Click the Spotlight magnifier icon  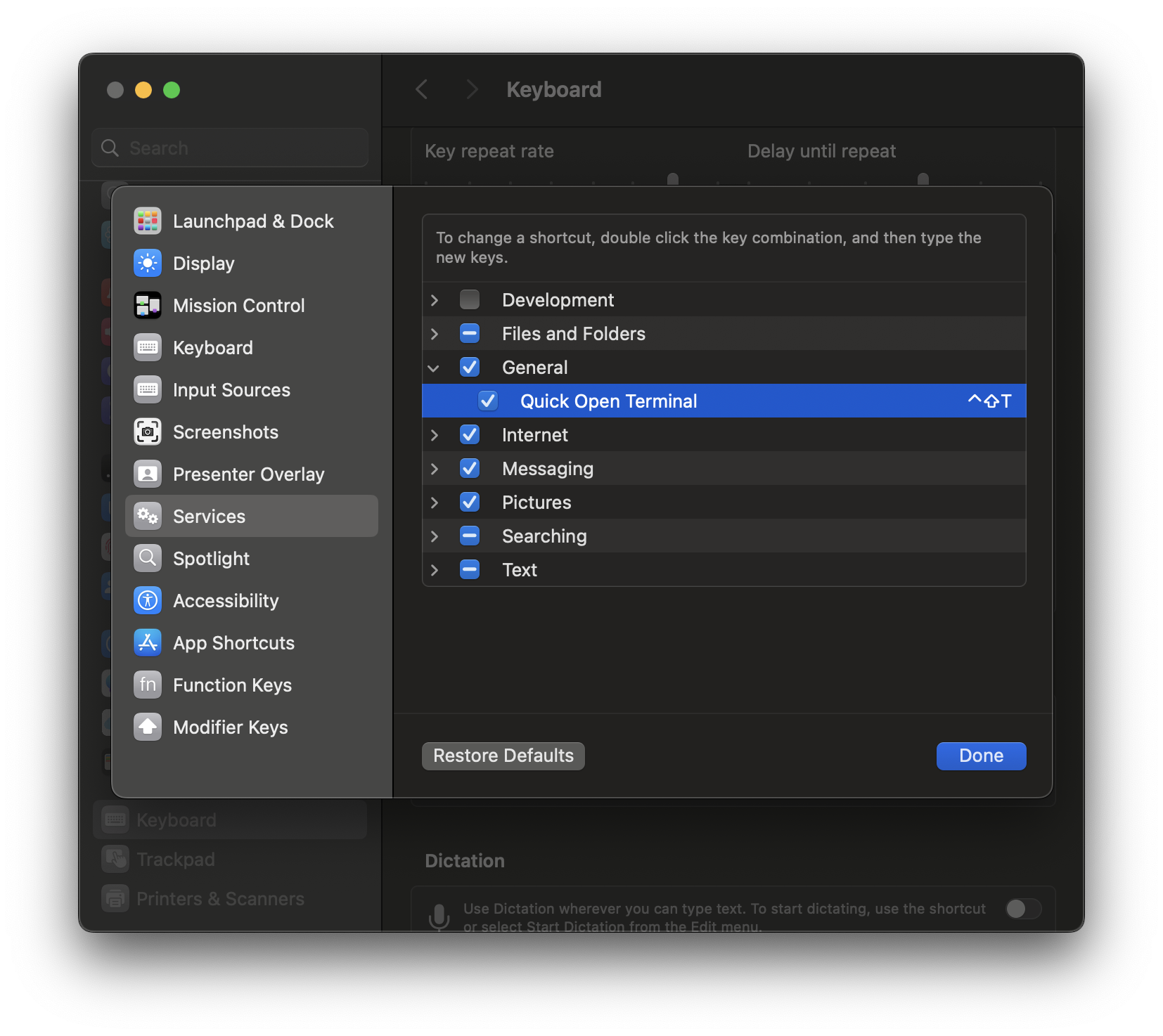coord(148,559)
